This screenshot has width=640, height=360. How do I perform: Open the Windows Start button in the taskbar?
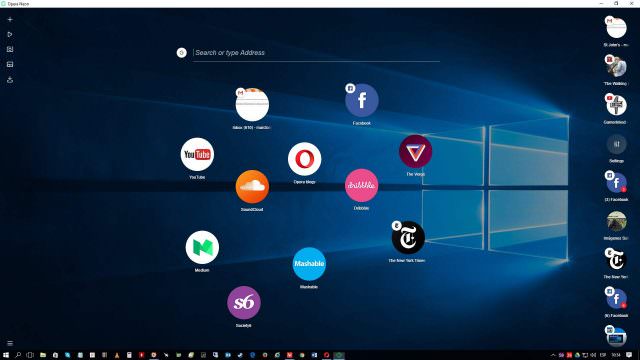tap(6, 355)
